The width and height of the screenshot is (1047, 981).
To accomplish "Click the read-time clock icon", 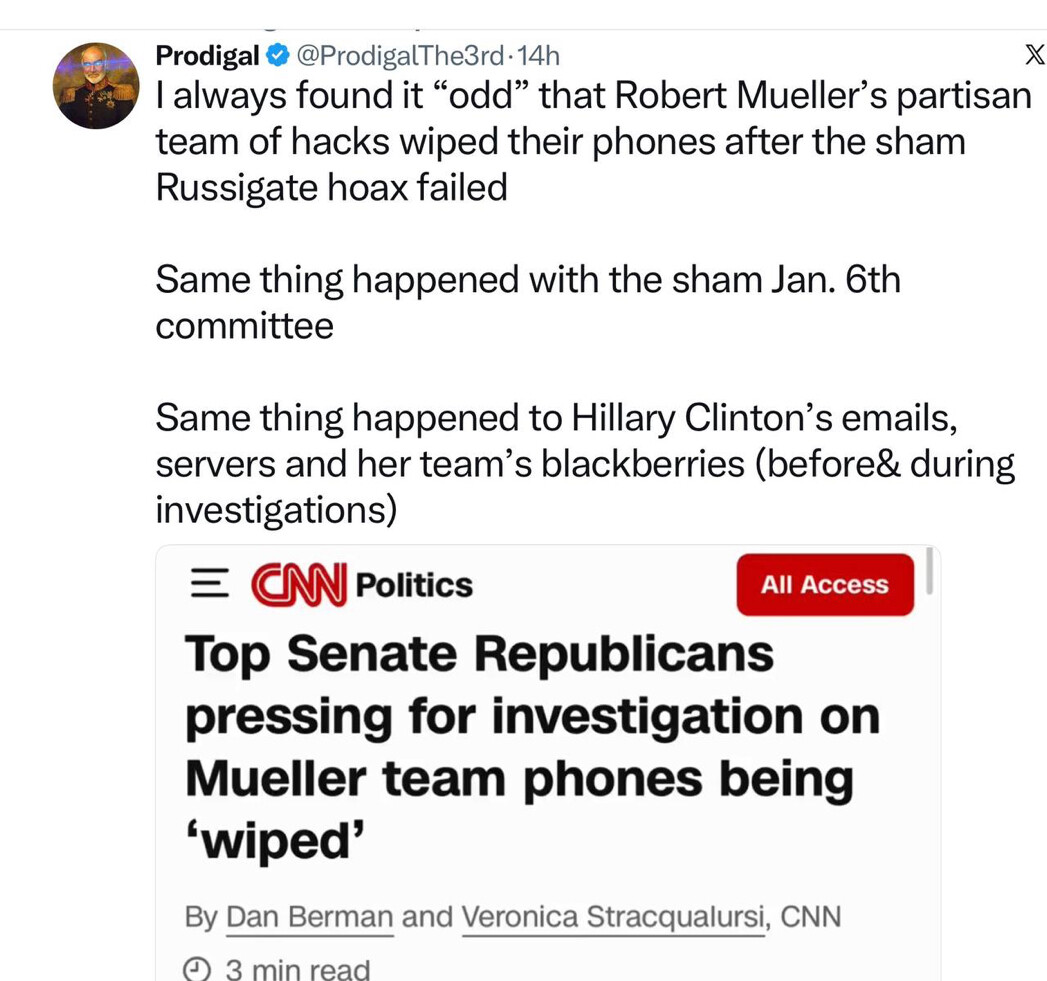I will pyautogui.click(x=200, y=969).
